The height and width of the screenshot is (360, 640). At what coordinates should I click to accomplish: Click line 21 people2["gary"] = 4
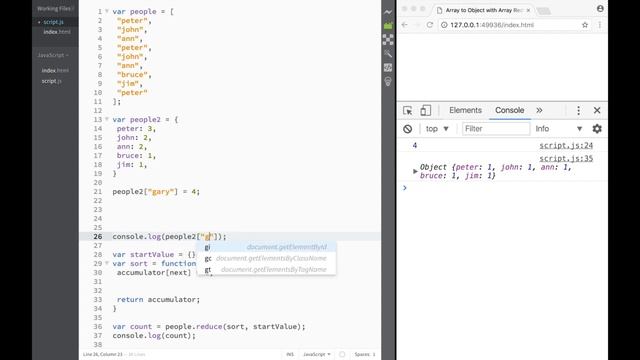(x=156, y=191)
